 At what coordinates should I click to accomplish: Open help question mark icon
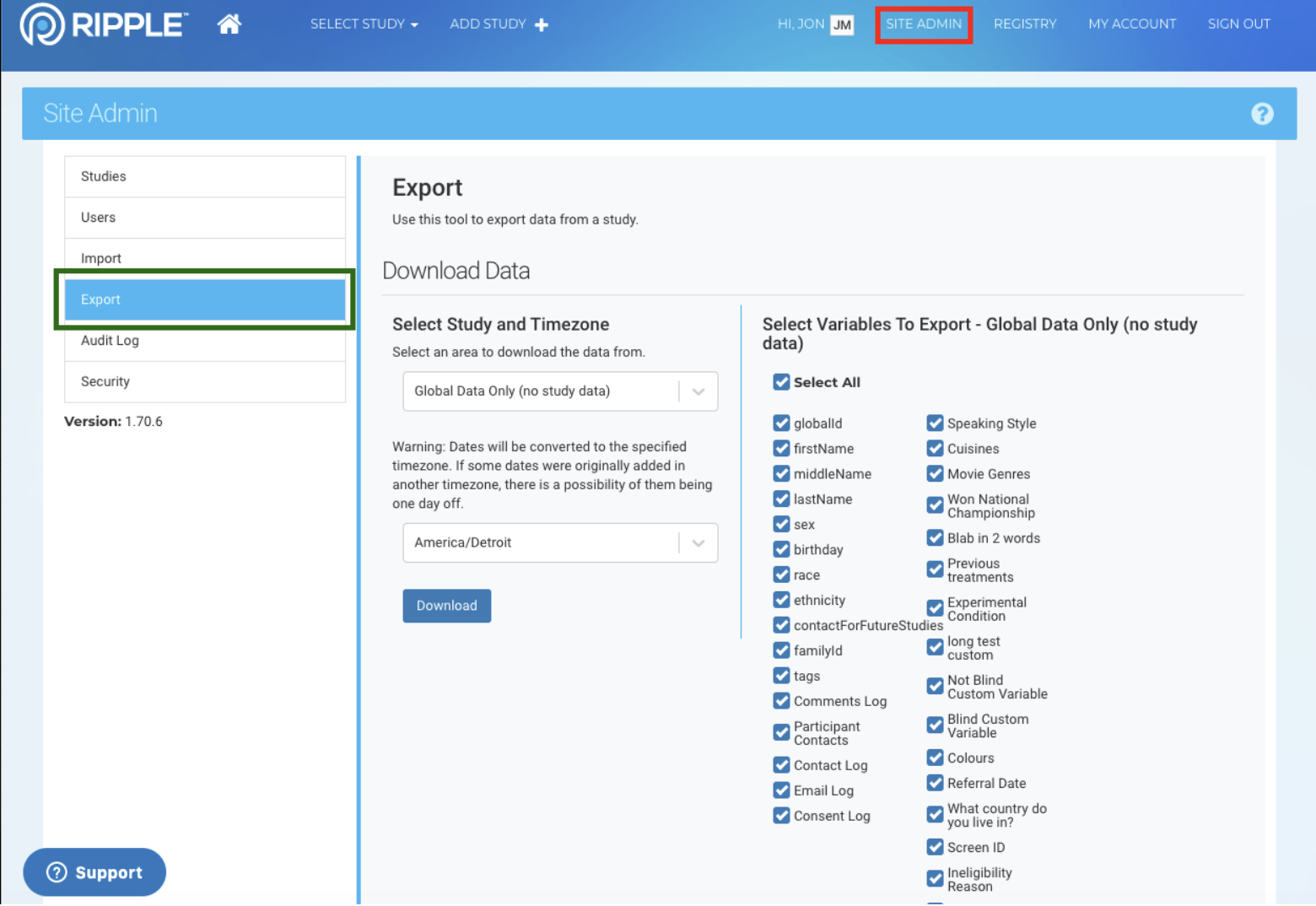(x=1261, y=114)
